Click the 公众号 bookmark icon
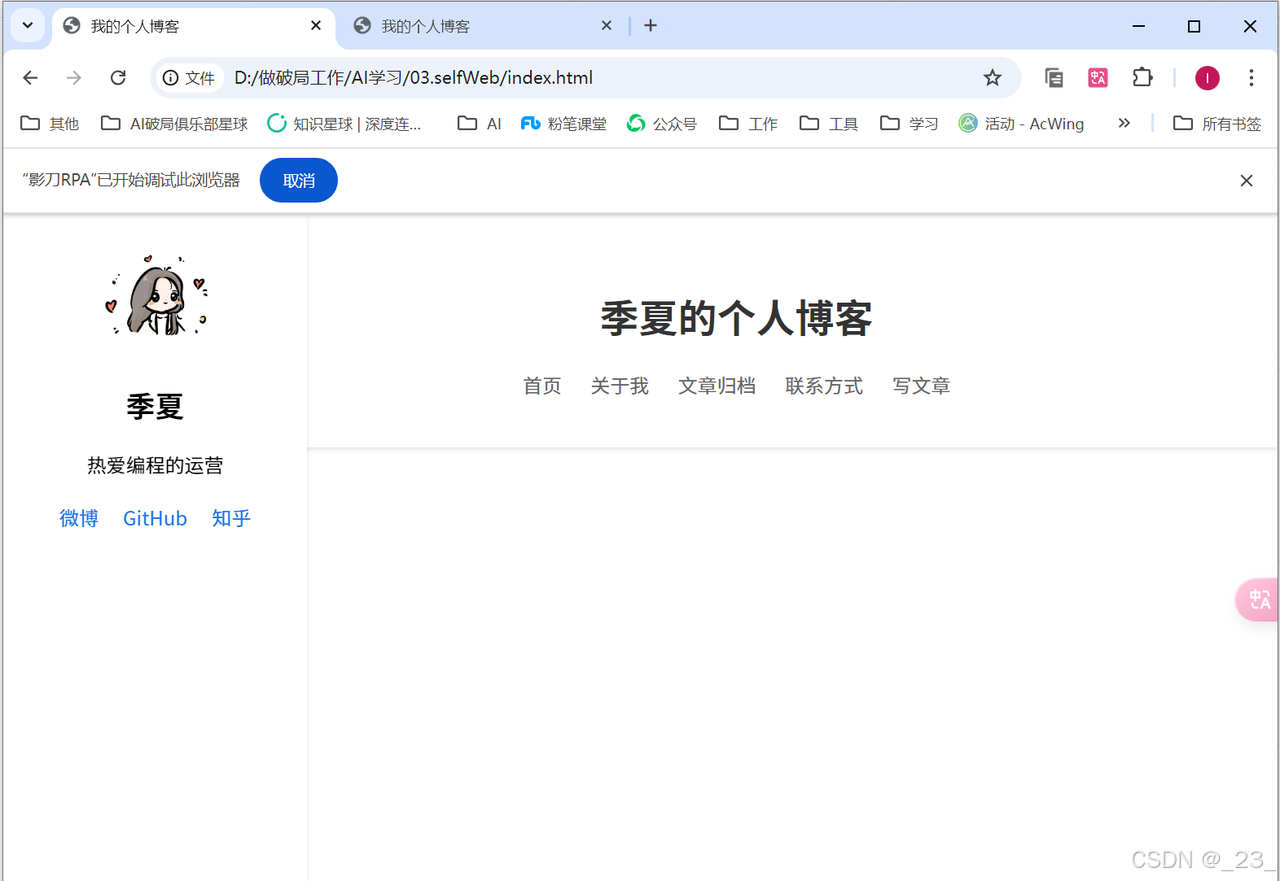 click(635, 123)
